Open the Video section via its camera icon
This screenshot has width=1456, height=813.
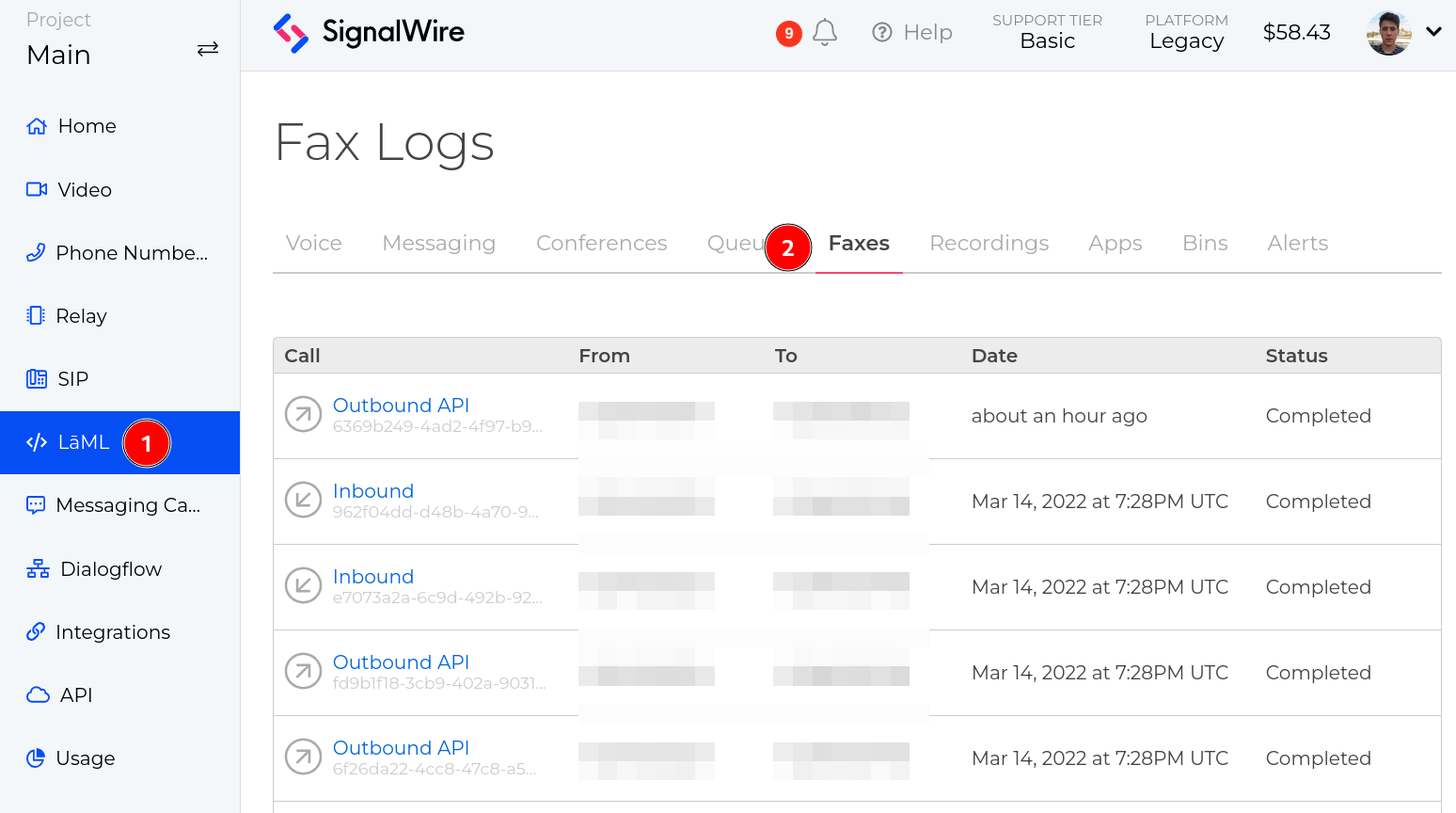(x=36, y=189)
